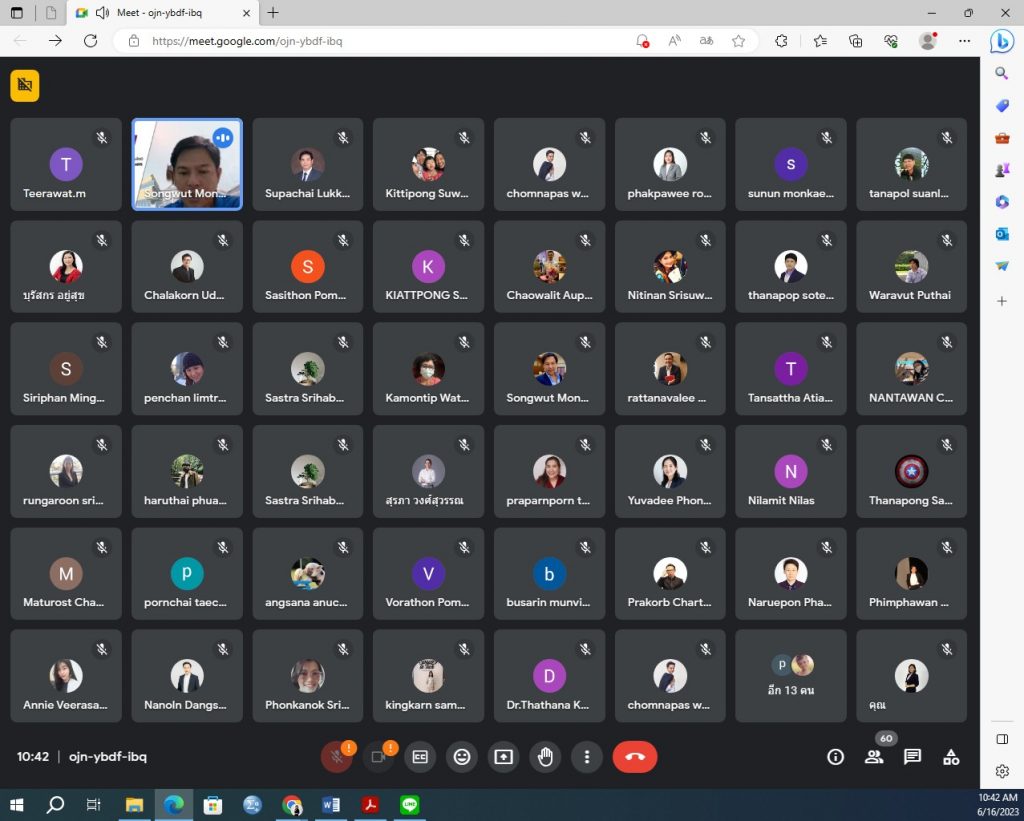Screen dimensions: 1024x821
Task: Click Sasithon Pom orange S avatar
Action: [x=308, y=266]
